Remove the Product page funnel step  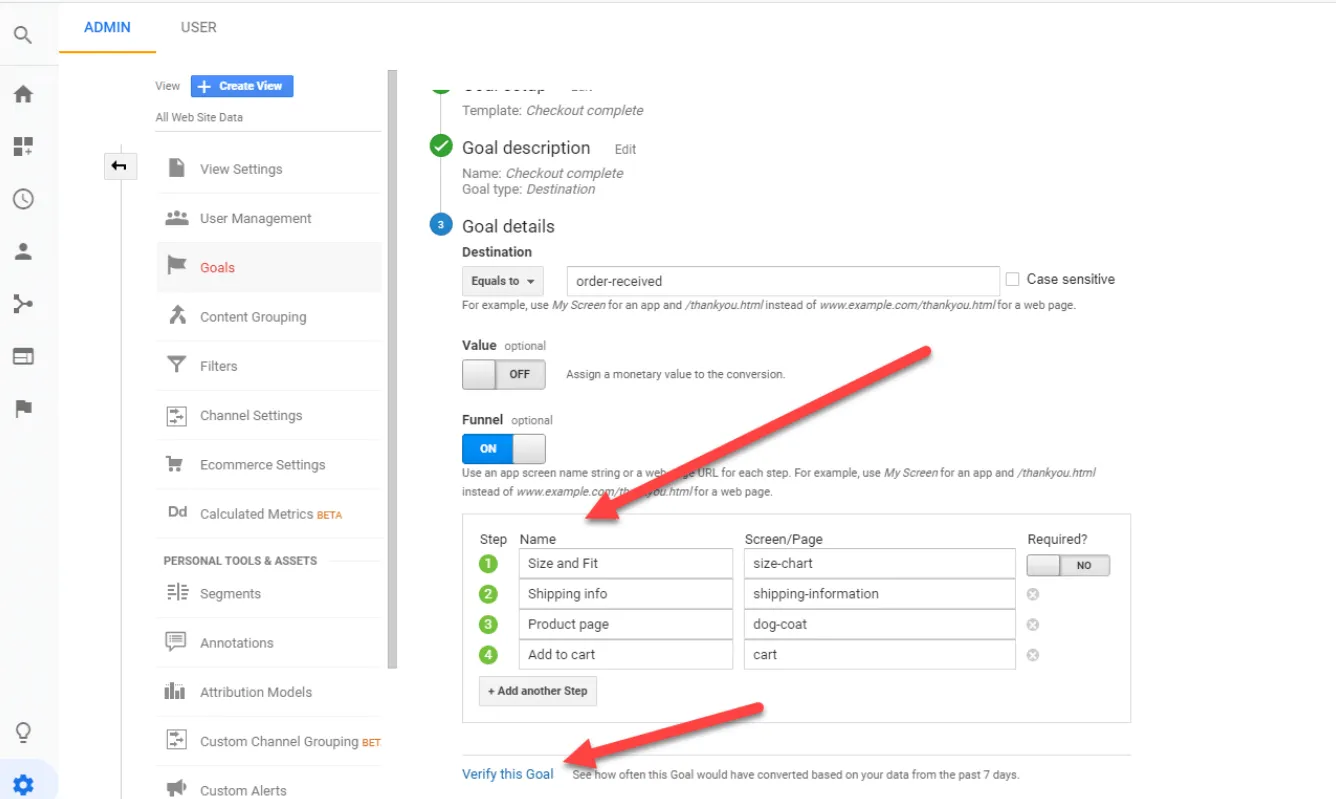(1033, 625)
